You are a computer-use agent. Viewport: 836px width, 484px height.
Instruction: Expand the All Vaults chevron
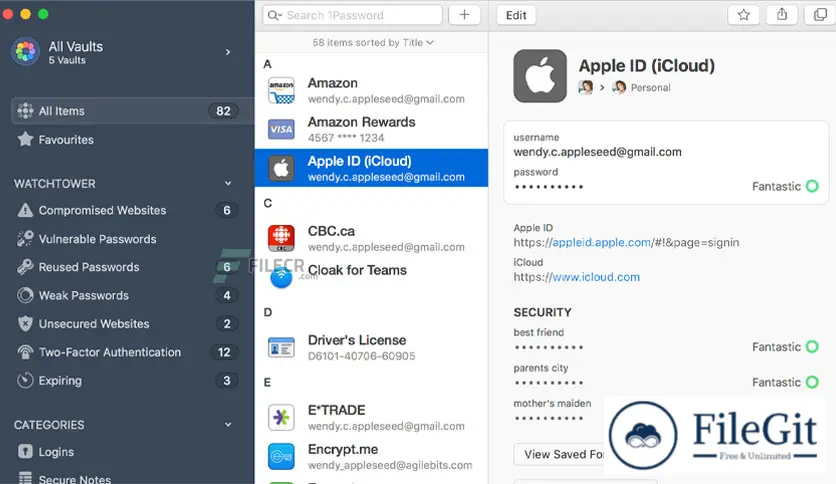click(228, 52)
